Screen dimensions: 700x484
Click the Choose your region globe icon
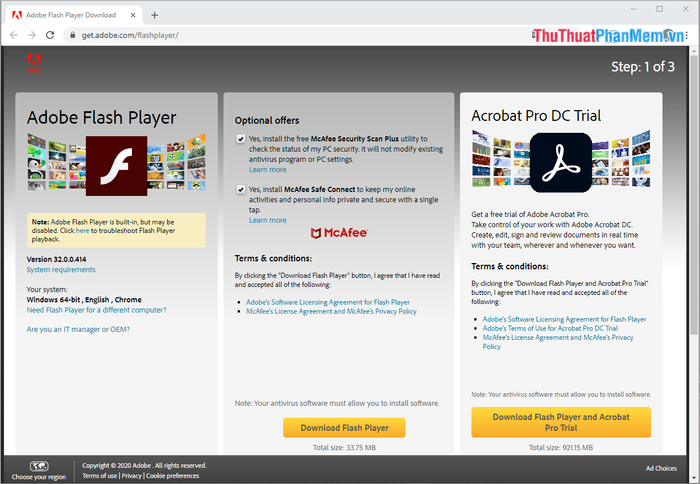39,466
